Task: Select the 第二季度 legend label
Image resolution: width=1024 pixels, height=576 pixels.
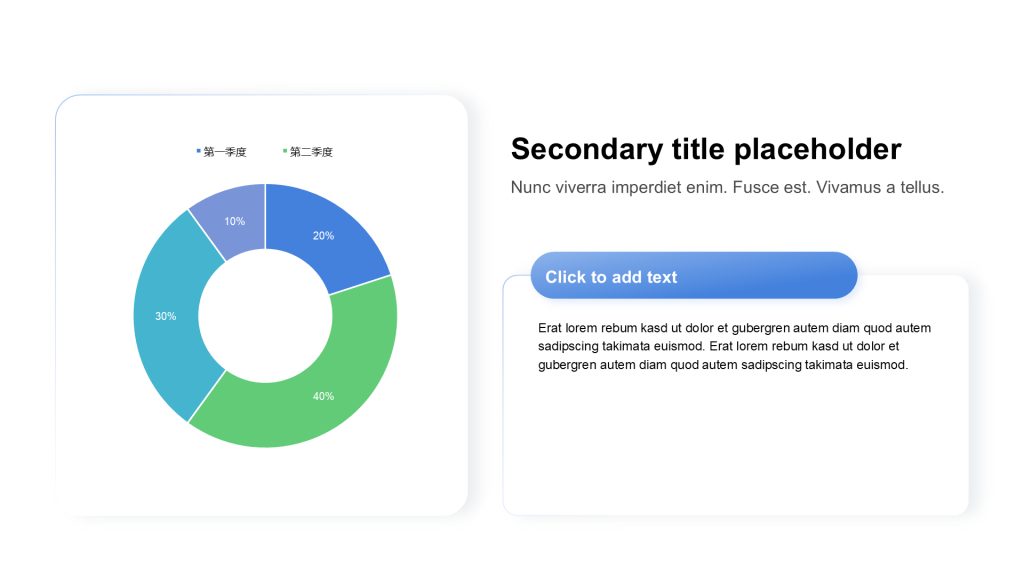Action: coord(311,152)
